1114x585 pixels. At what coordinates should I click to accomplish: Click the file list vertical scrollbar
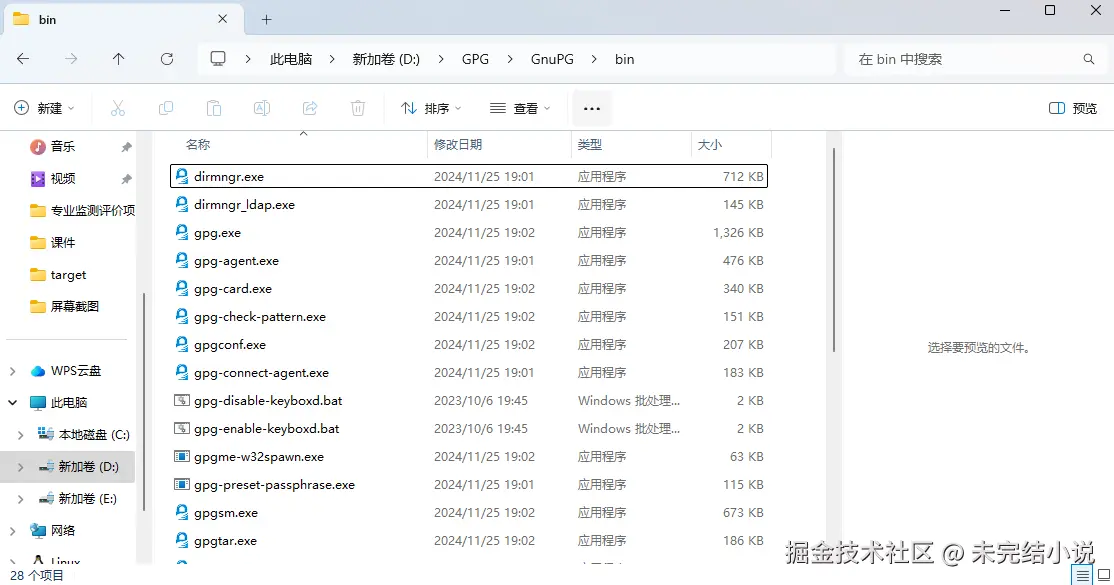coord(833,249)
